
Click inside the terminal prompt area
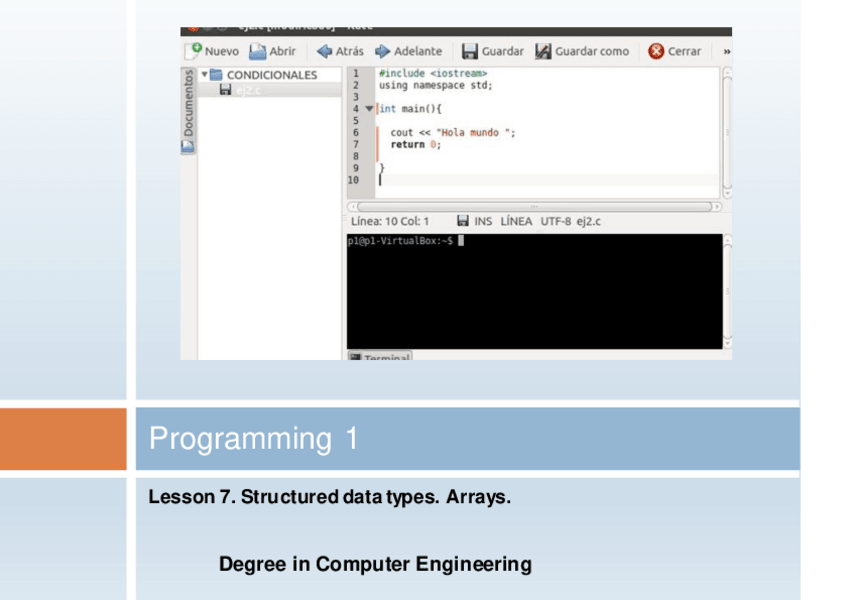534,291
